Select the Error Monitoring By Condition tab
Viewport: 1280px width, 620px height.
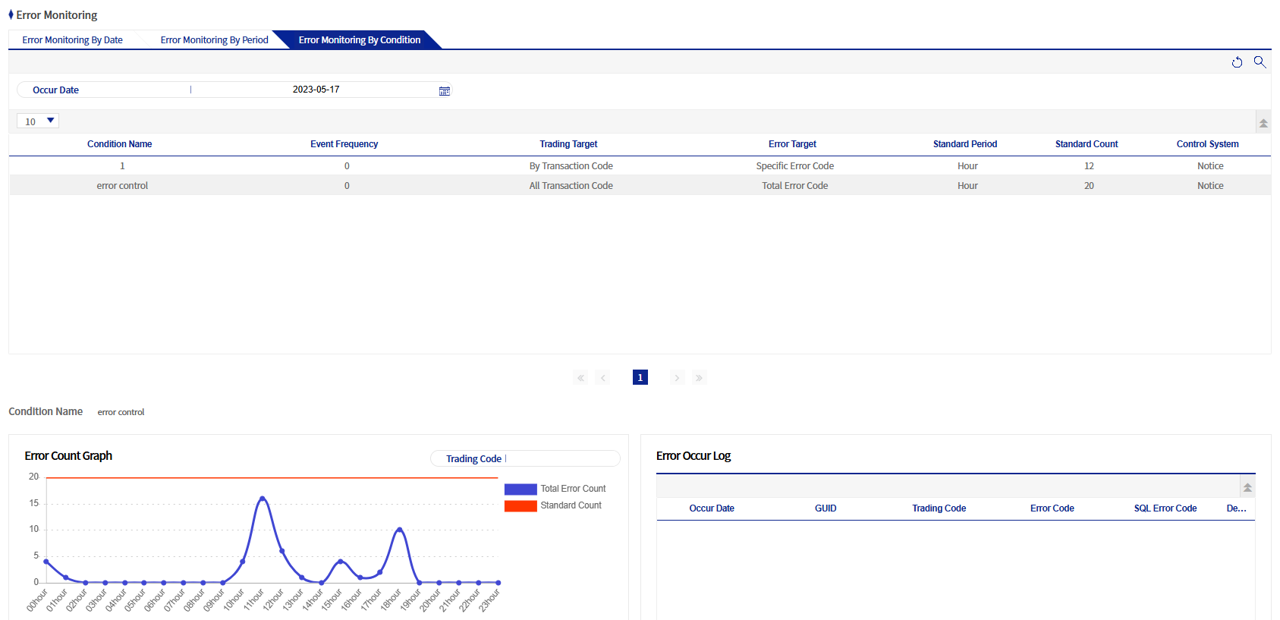tap(359, 40)
